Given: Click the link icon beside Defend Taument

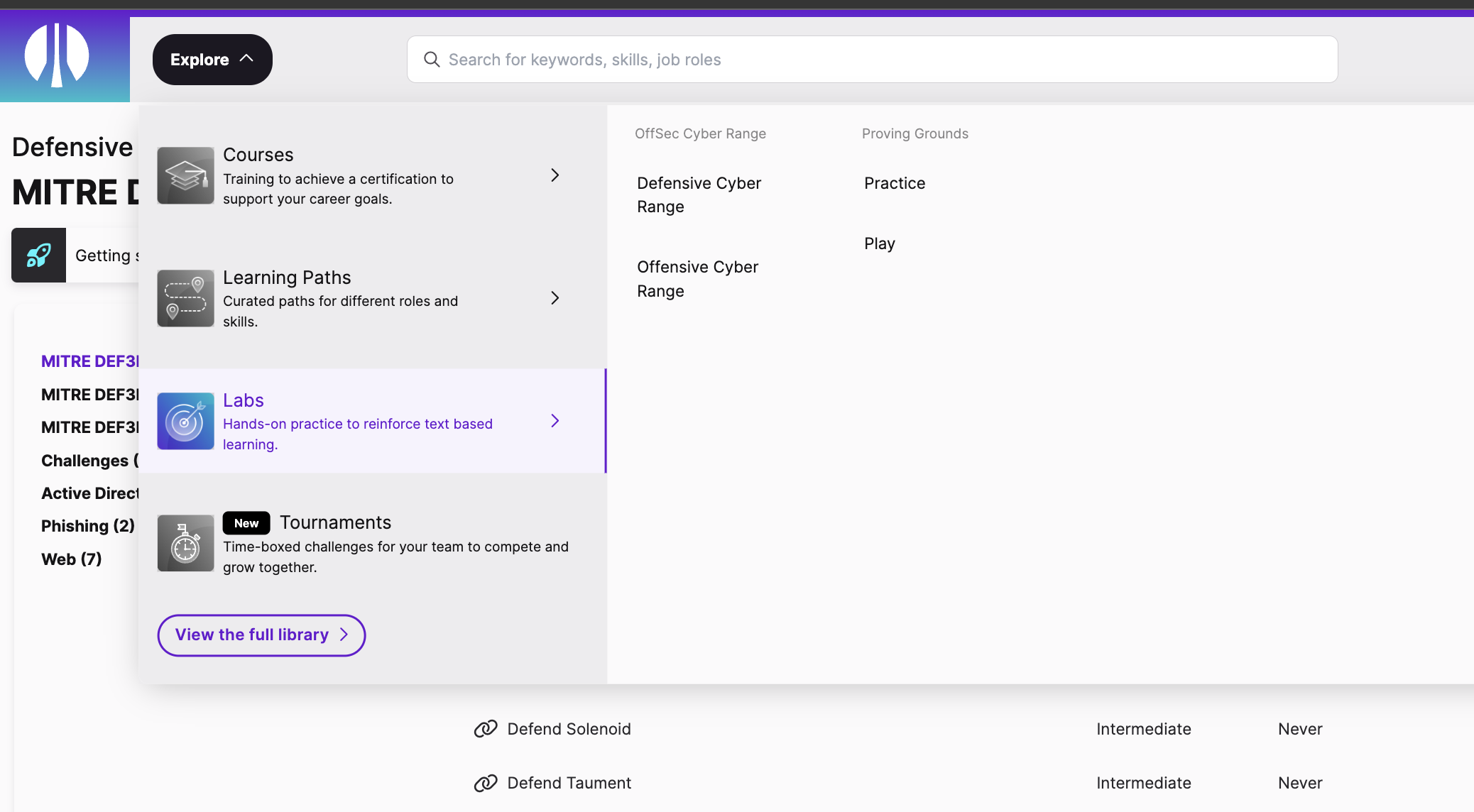Looking at the screenshot, I should point(485,783).
